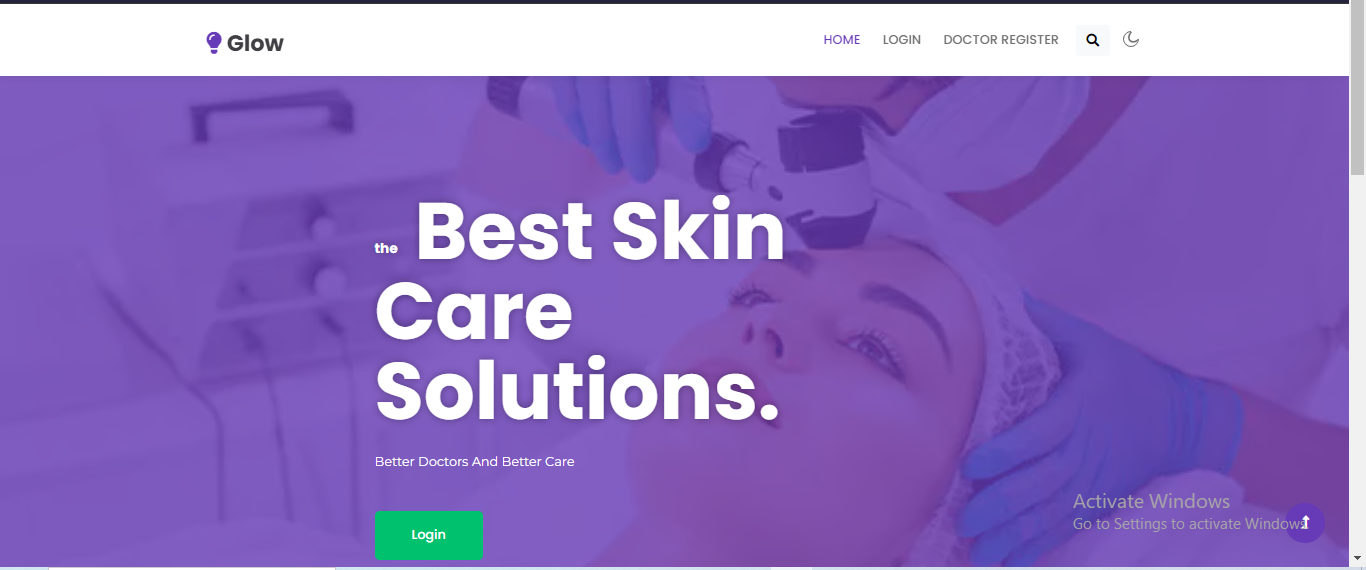Image resolution: width=1366 pixels, height=570 pixels.
Task: Click the round scroll-to-top arrow button
Action: pyautogui.click(x=1305, y=523)
